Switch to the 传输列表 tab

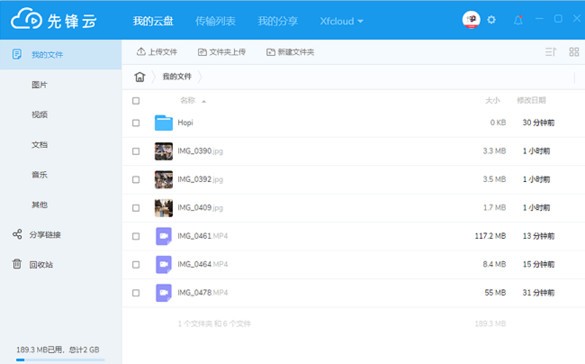tap(215, 21)
